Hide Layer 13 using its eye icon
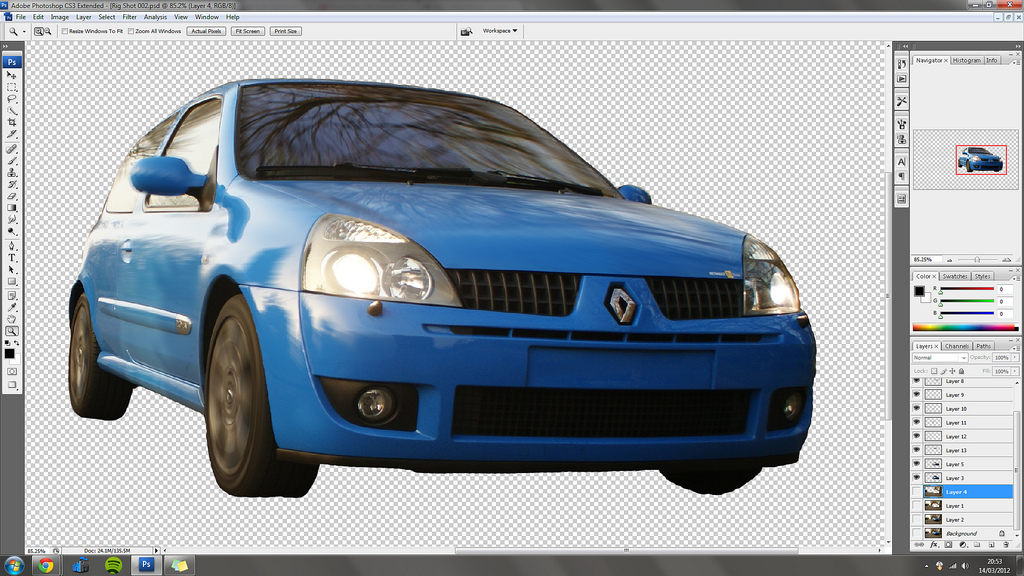This screenshot has height=576, width=1024. (x=916, y=450)
